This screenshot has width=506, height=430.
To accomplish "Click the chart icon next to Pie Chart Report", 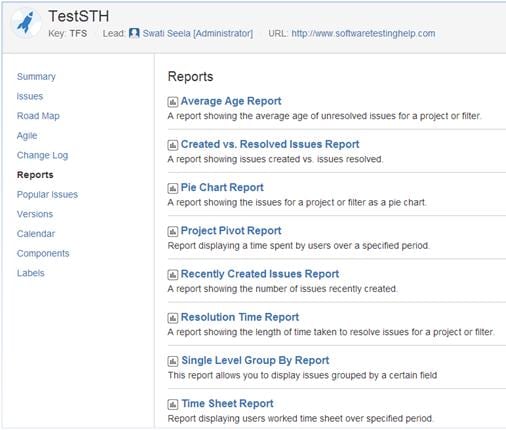I will 172,188.
